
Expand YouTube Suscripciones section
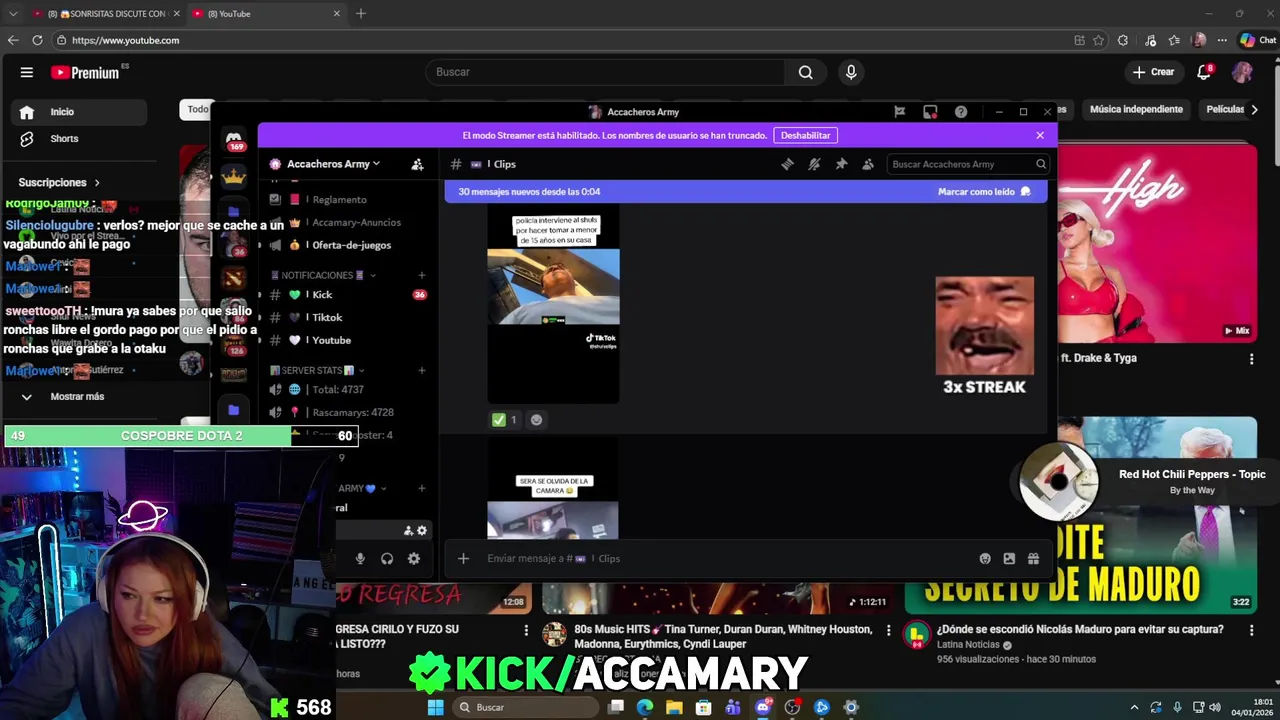coord(59,182)
